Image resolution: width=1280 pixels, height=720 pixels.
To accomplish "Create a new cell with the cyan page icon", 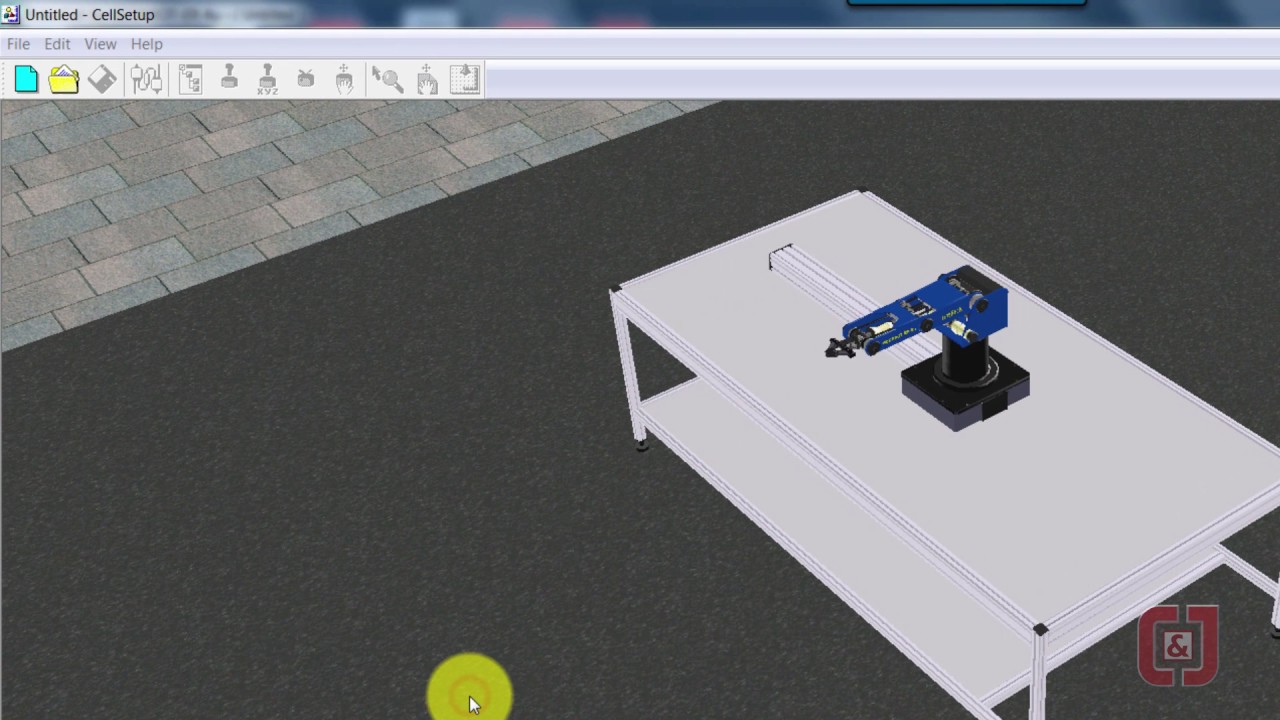I will (x=26, y=80).
